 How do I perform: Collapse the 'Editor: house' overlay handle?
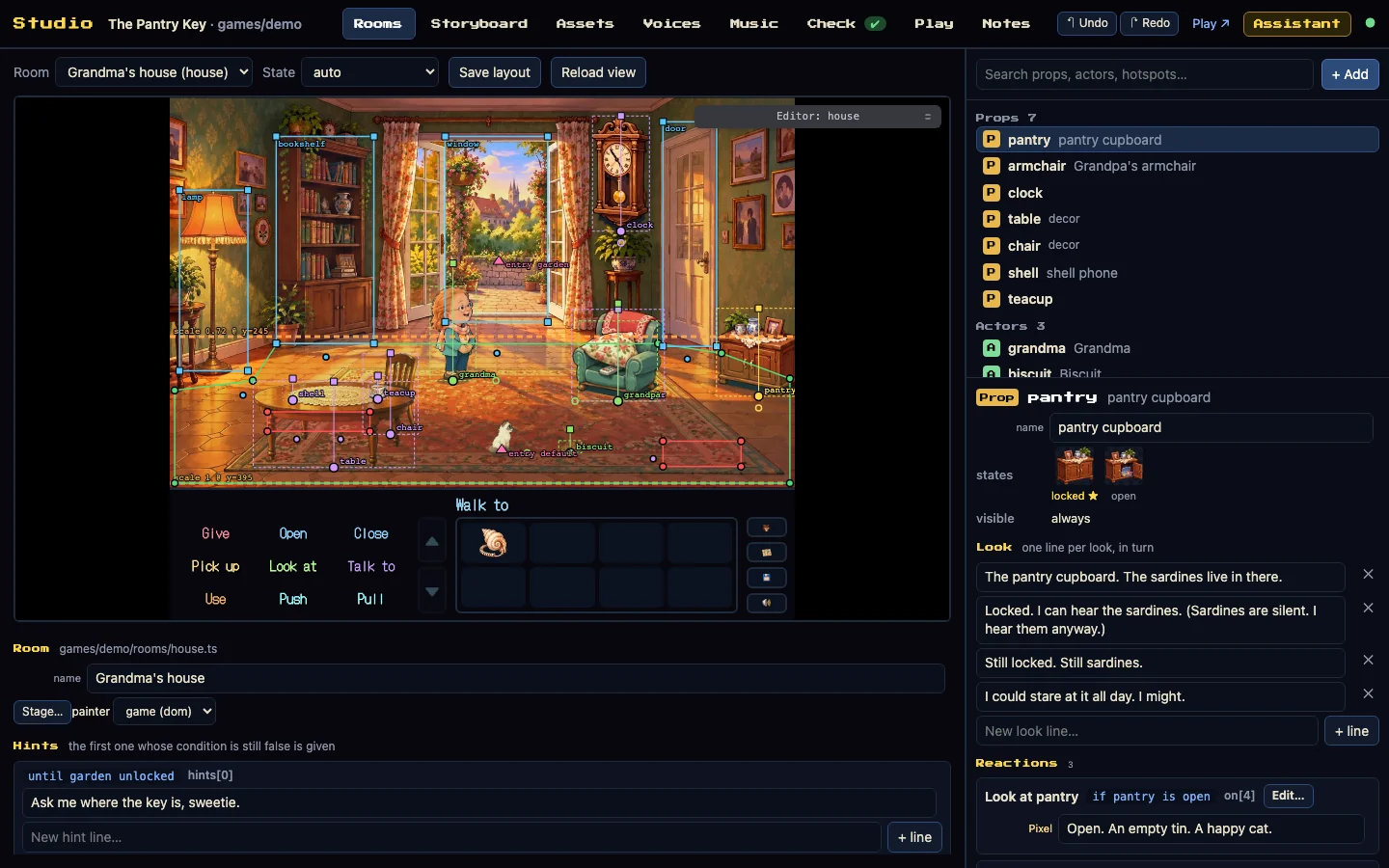pos(928,117)
